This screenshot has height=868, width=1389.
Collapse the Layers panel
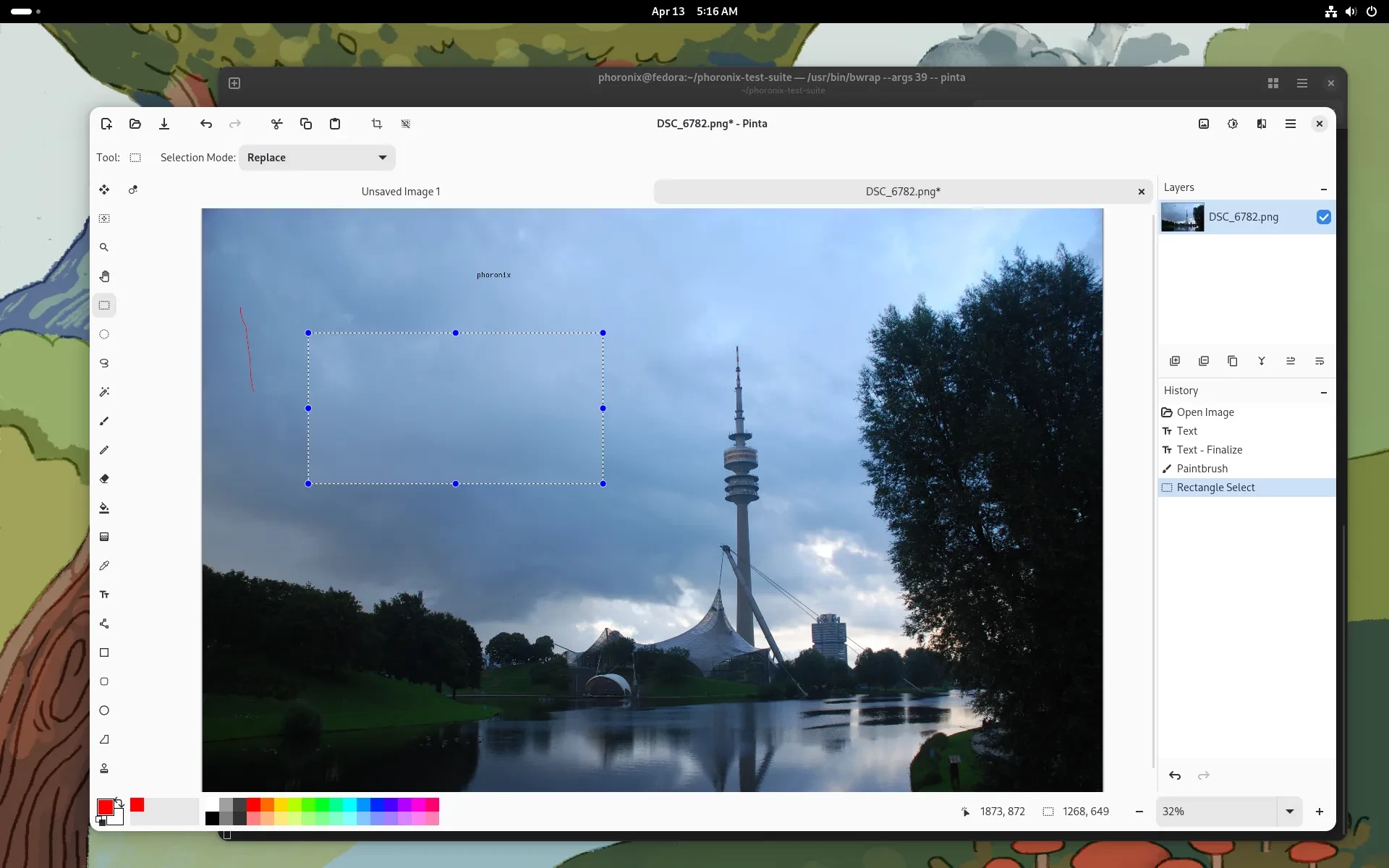pyautogui.click(x=1323, y=188)
